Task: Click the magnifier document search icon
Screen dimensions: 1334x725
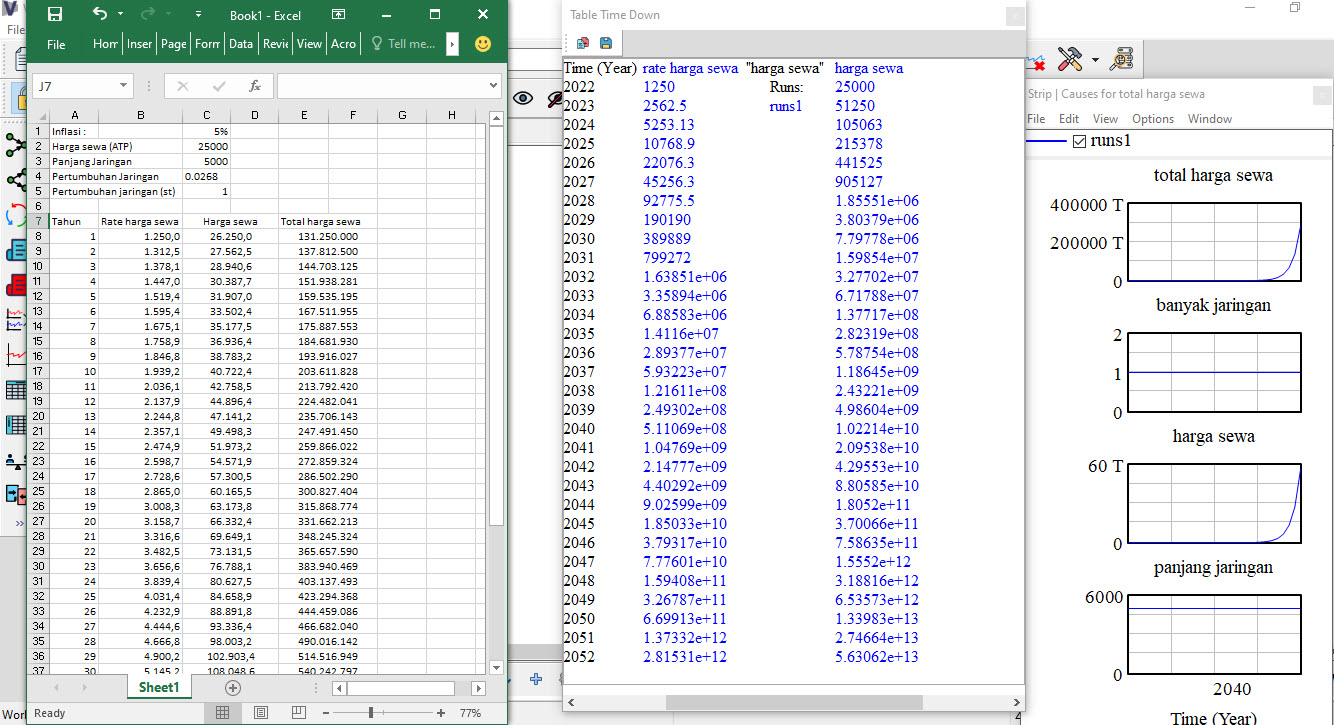Action: 1123,59
